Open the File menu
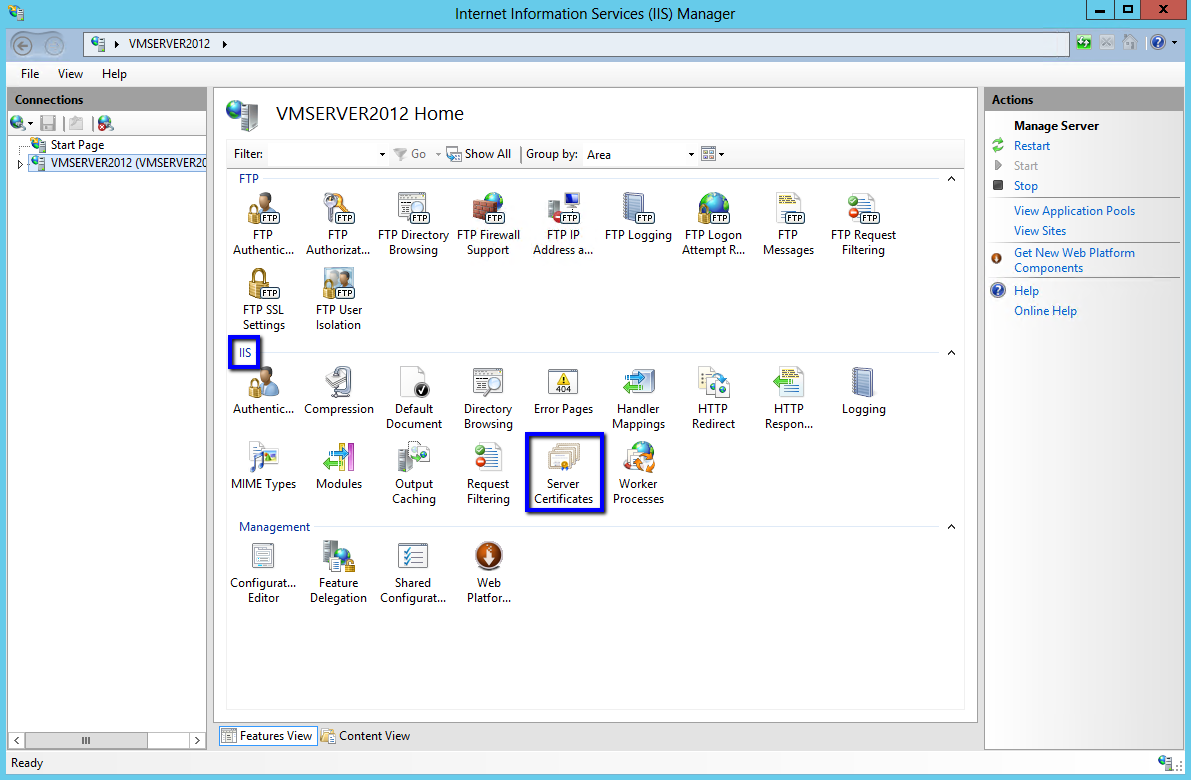The width and height of the screenshot is (1191, 780). pos(29,73)
